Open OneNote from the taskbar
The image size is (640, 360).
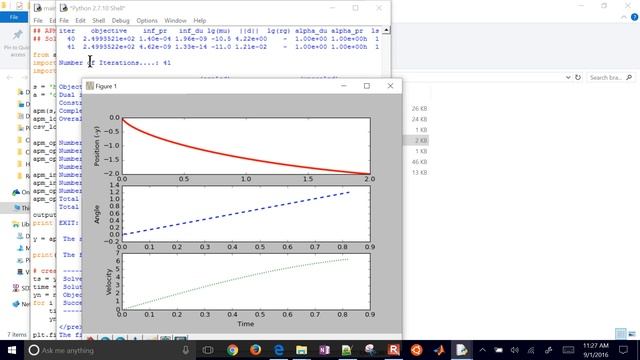tap(324, 350)
